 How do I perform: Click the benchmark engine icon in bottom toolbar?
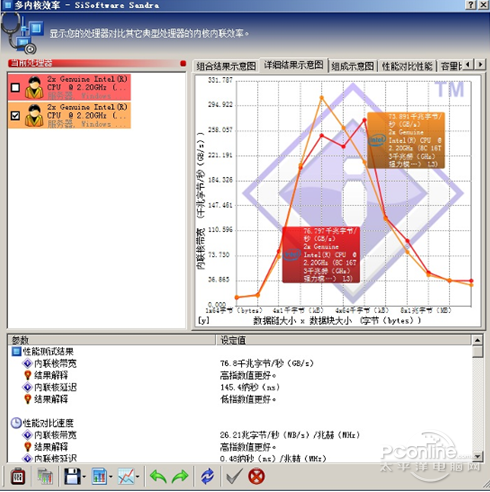point(18,476)
